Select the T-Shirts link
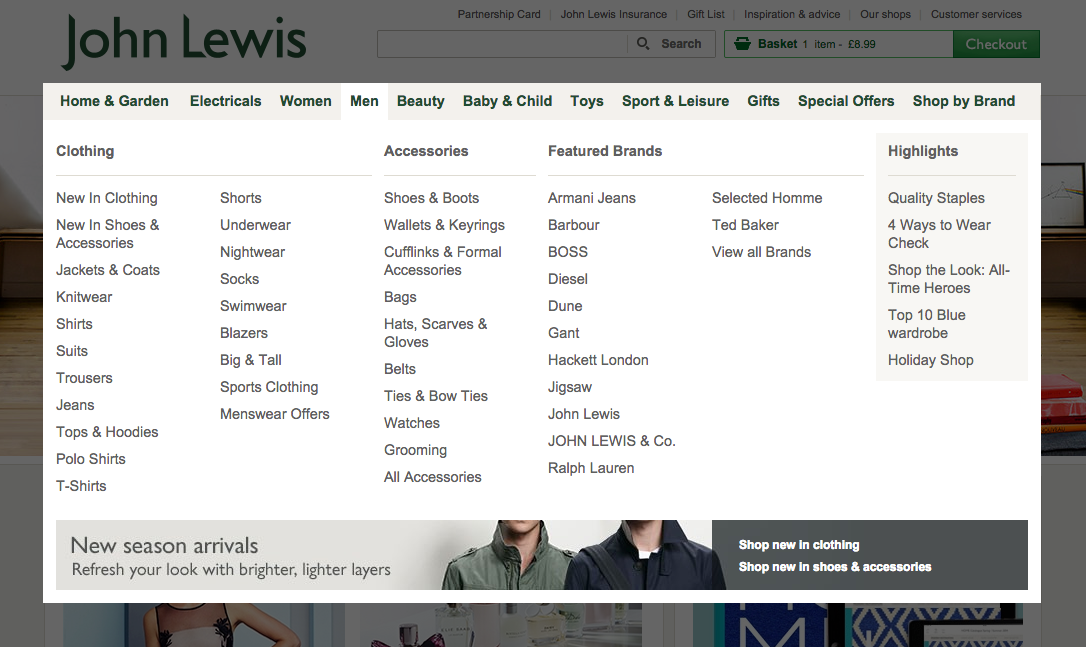 click(x=81, y=486)
